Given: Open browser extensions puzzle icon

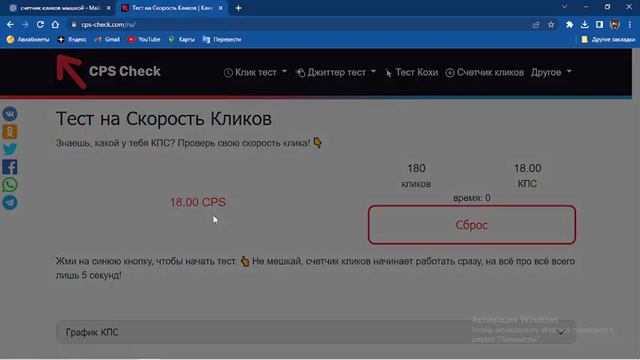Looking at the screenshot, I should click(569, 24).
